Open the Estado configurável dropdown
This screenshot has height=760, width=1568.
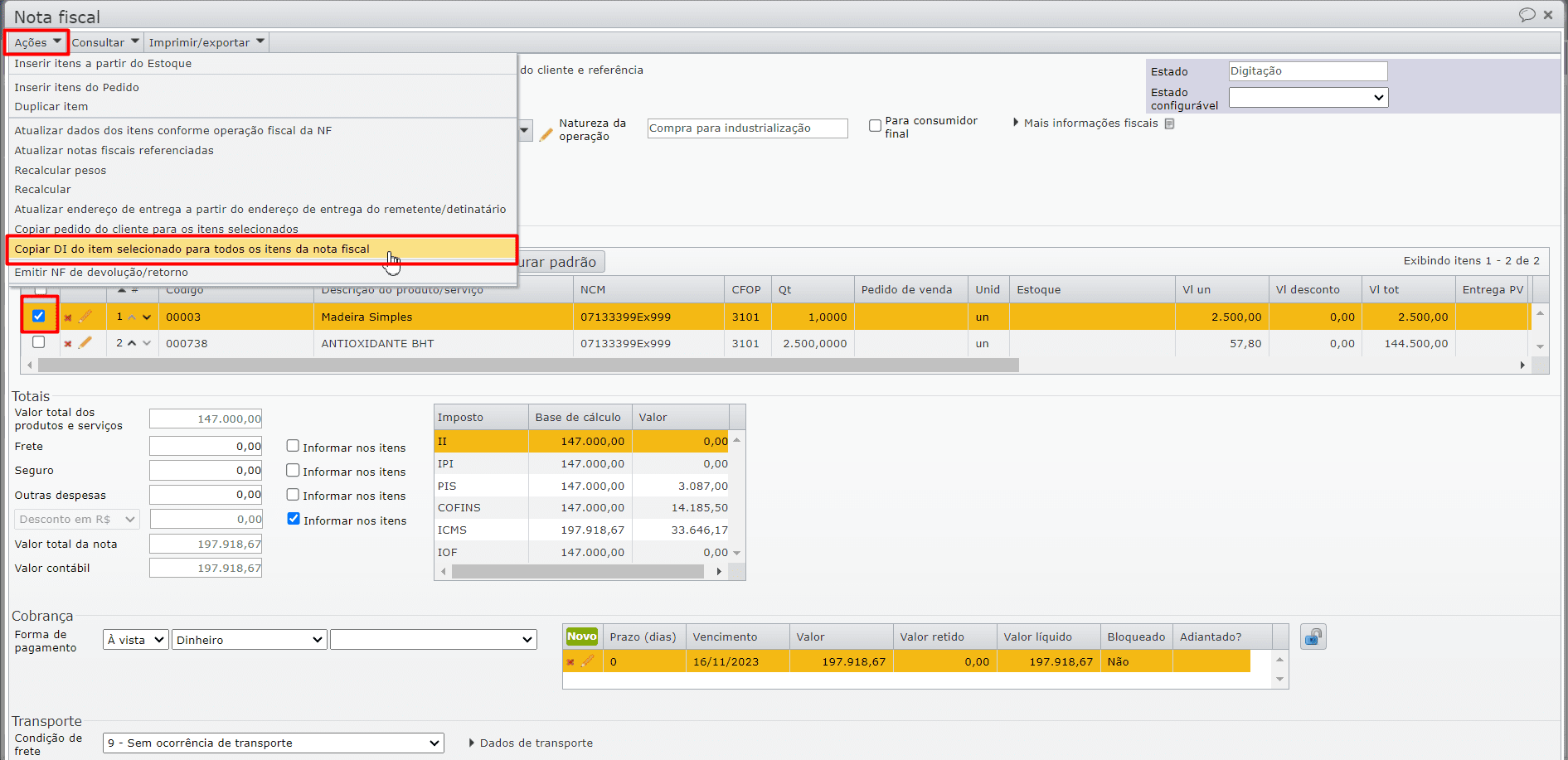[x=1308, y=98]
